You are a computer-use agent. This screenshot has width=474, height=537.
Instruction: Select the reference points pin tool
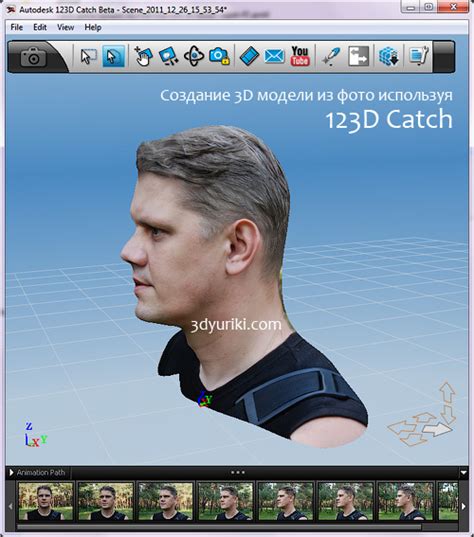point(331,57)
